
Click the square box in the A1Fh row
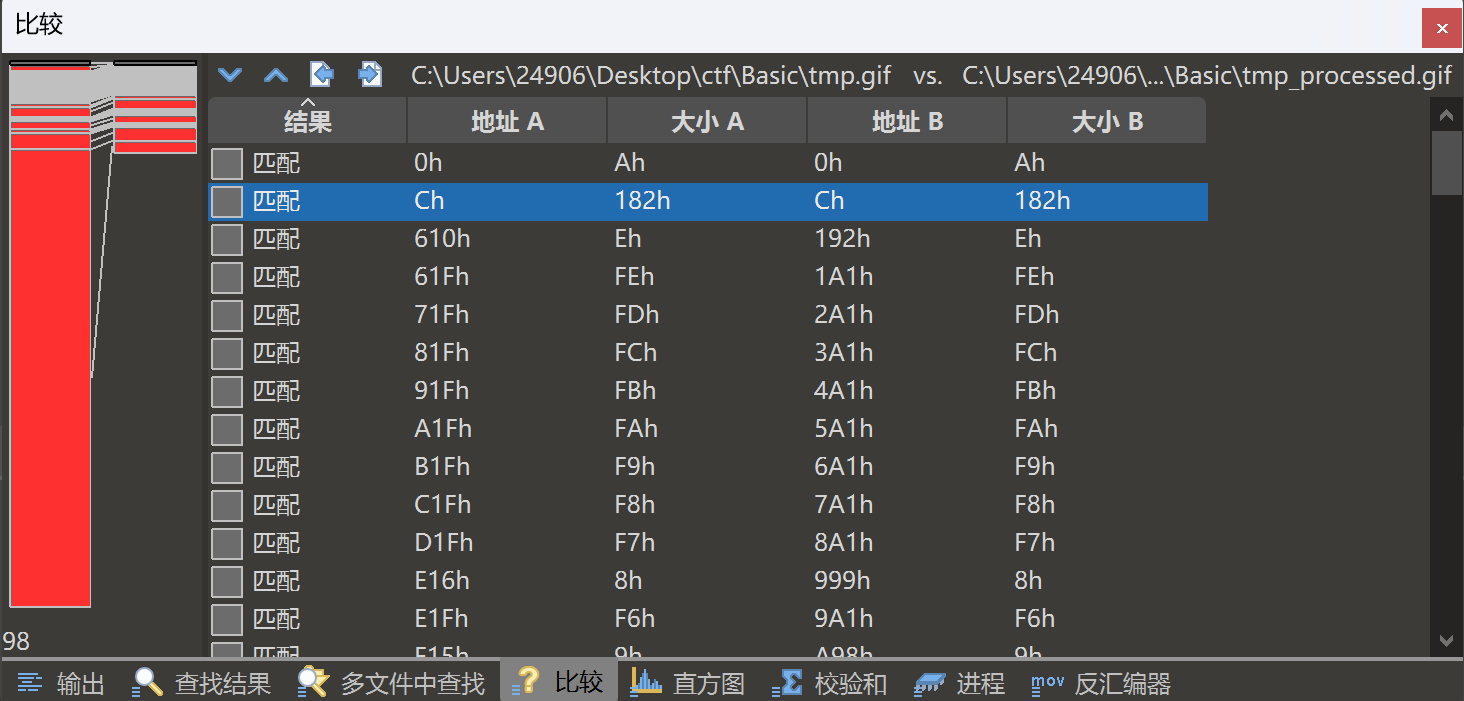pyautogui.click(x=227, y=429)
